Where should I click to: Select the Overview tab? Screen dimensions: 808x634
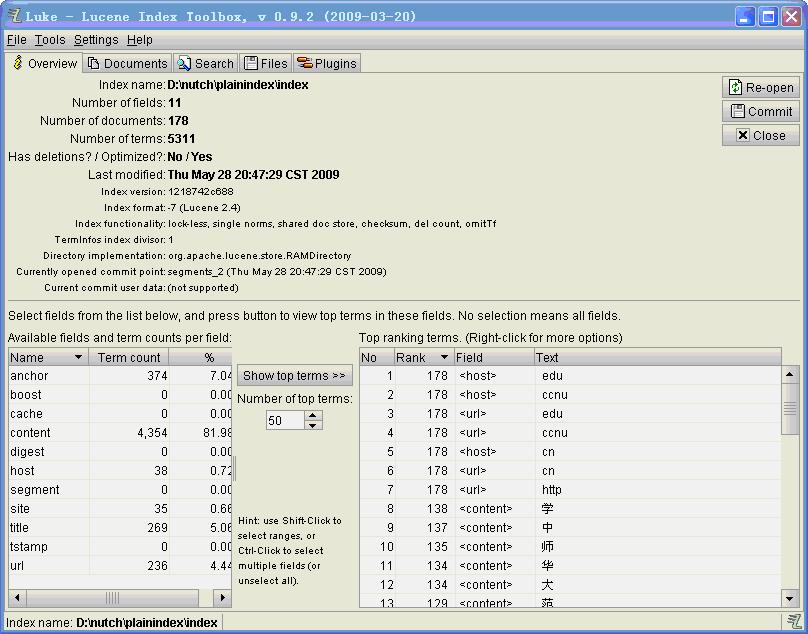coord(44,63)
